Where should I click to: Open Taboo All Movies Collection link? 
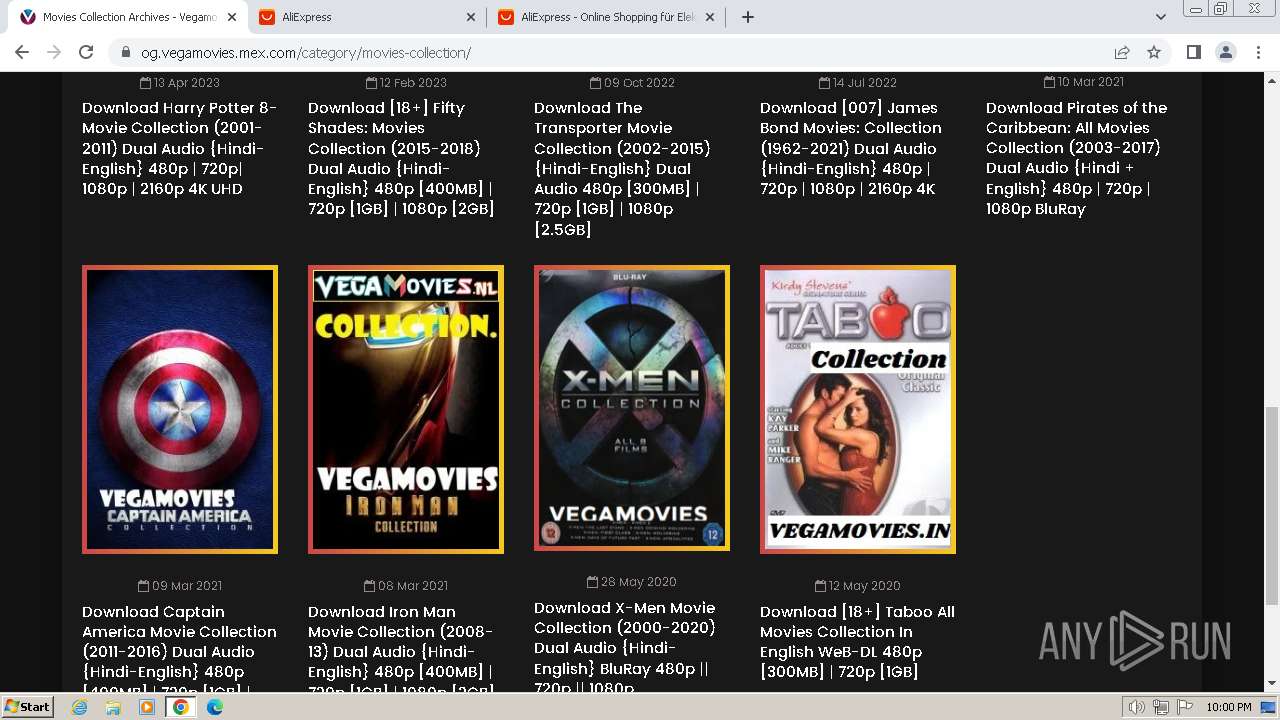coord(857,641)
